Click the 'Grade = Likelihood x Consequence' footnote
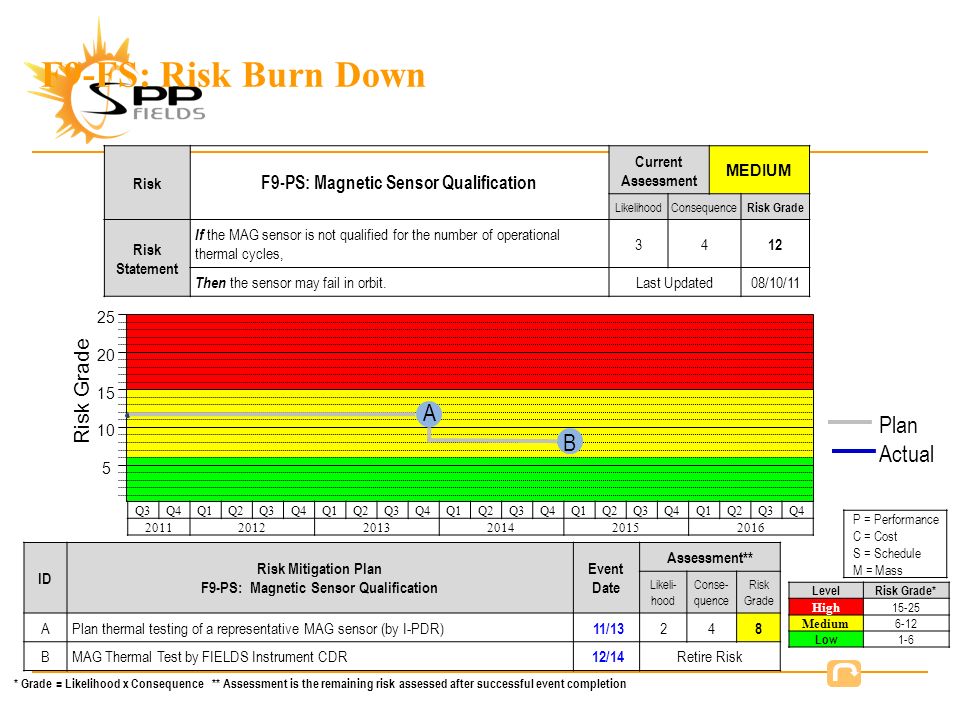 tap(109, 684)
